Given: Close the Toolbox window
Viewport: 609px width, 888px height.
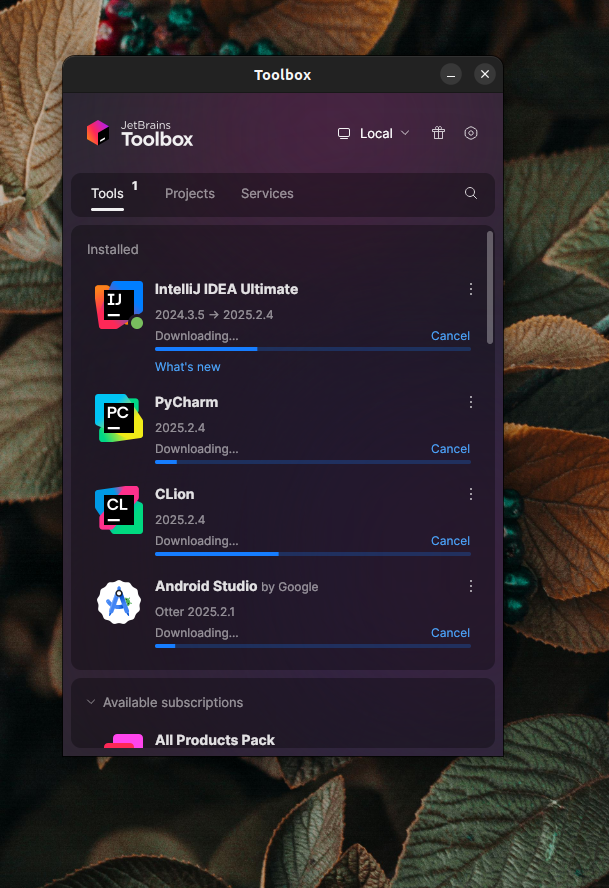Looking at the screenshot, I should point(485,74).
